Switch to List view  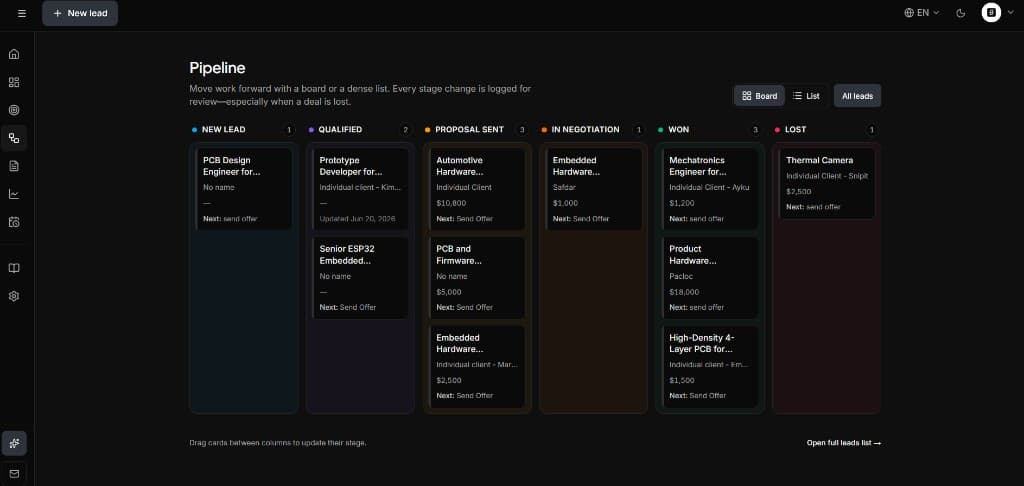[806, 96]
